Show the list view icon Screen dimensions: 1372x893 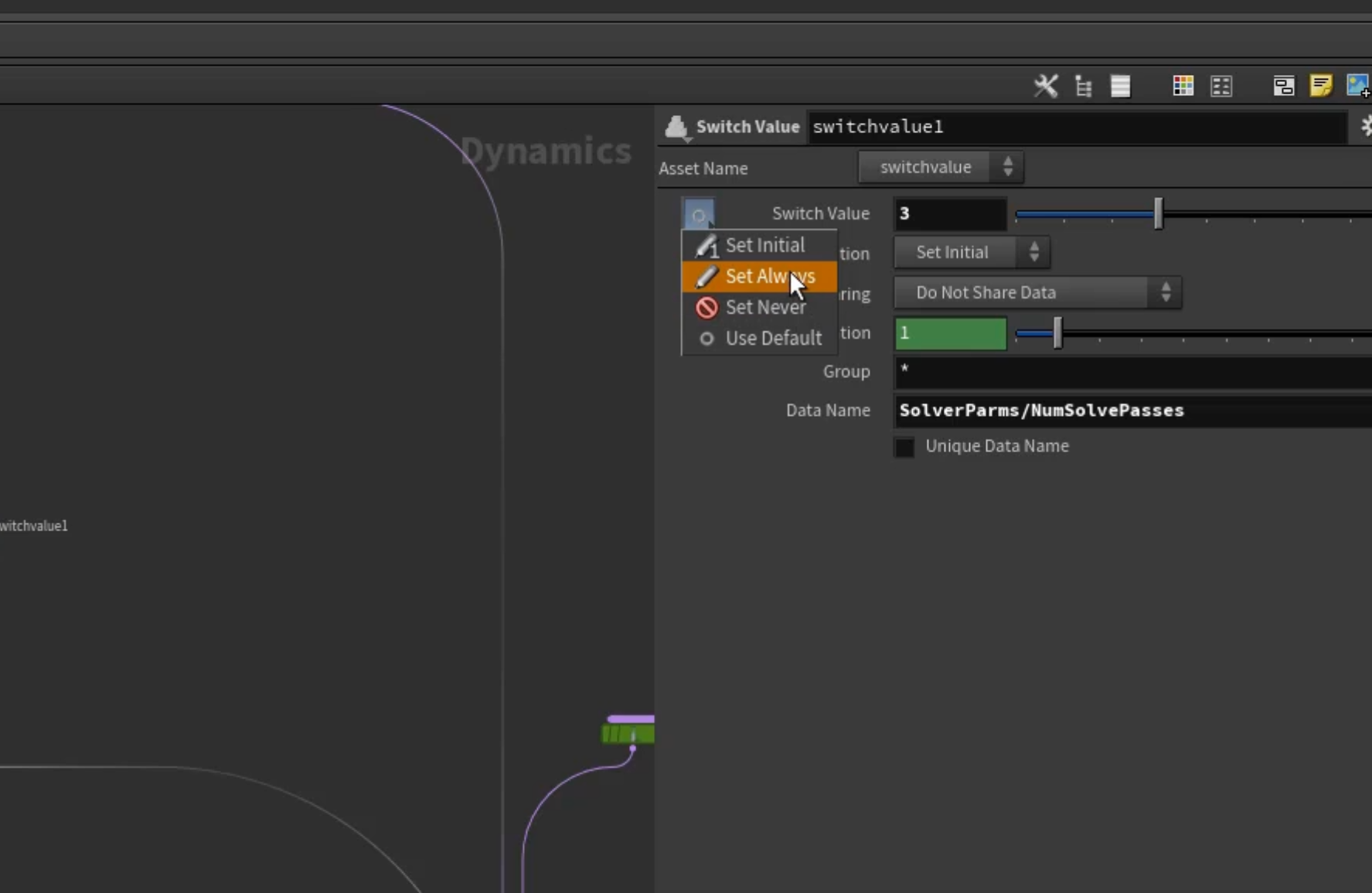coord(1121,86)
